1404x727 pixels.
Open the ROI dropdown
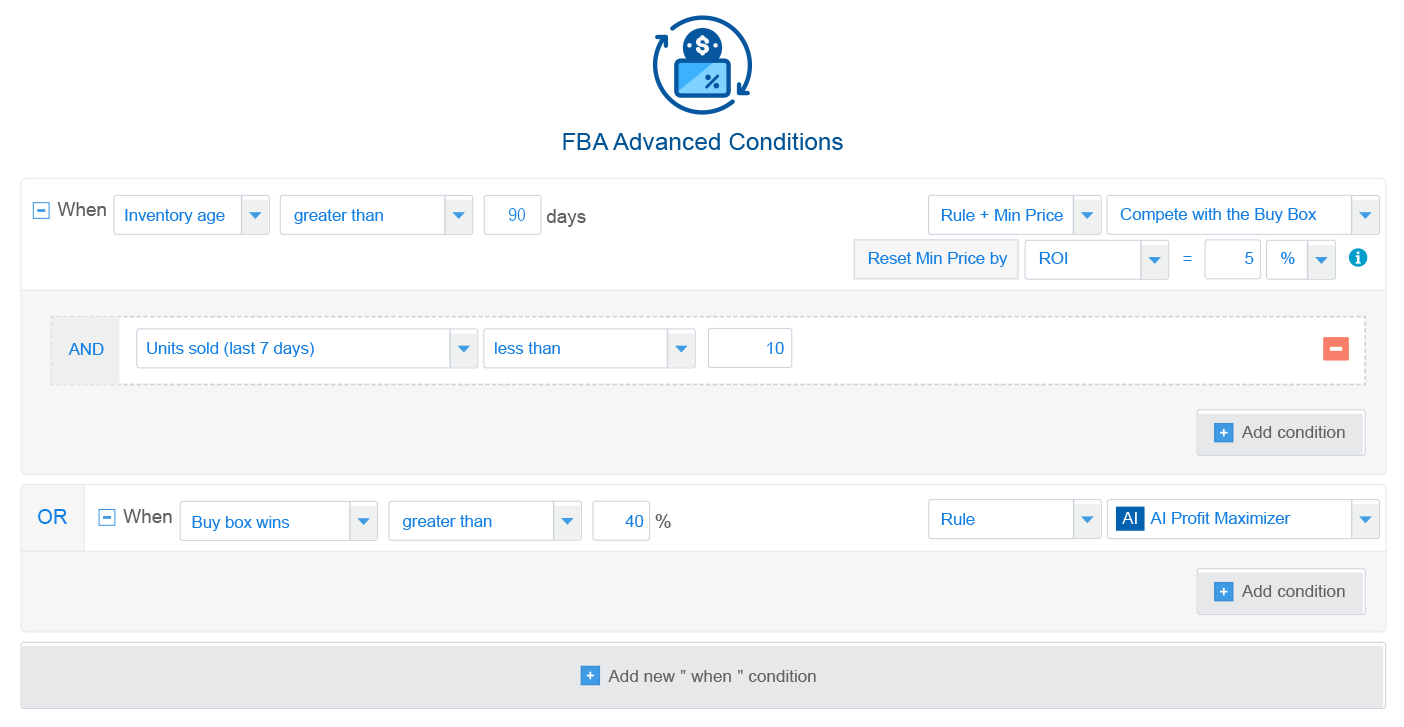pos(1096,259)
